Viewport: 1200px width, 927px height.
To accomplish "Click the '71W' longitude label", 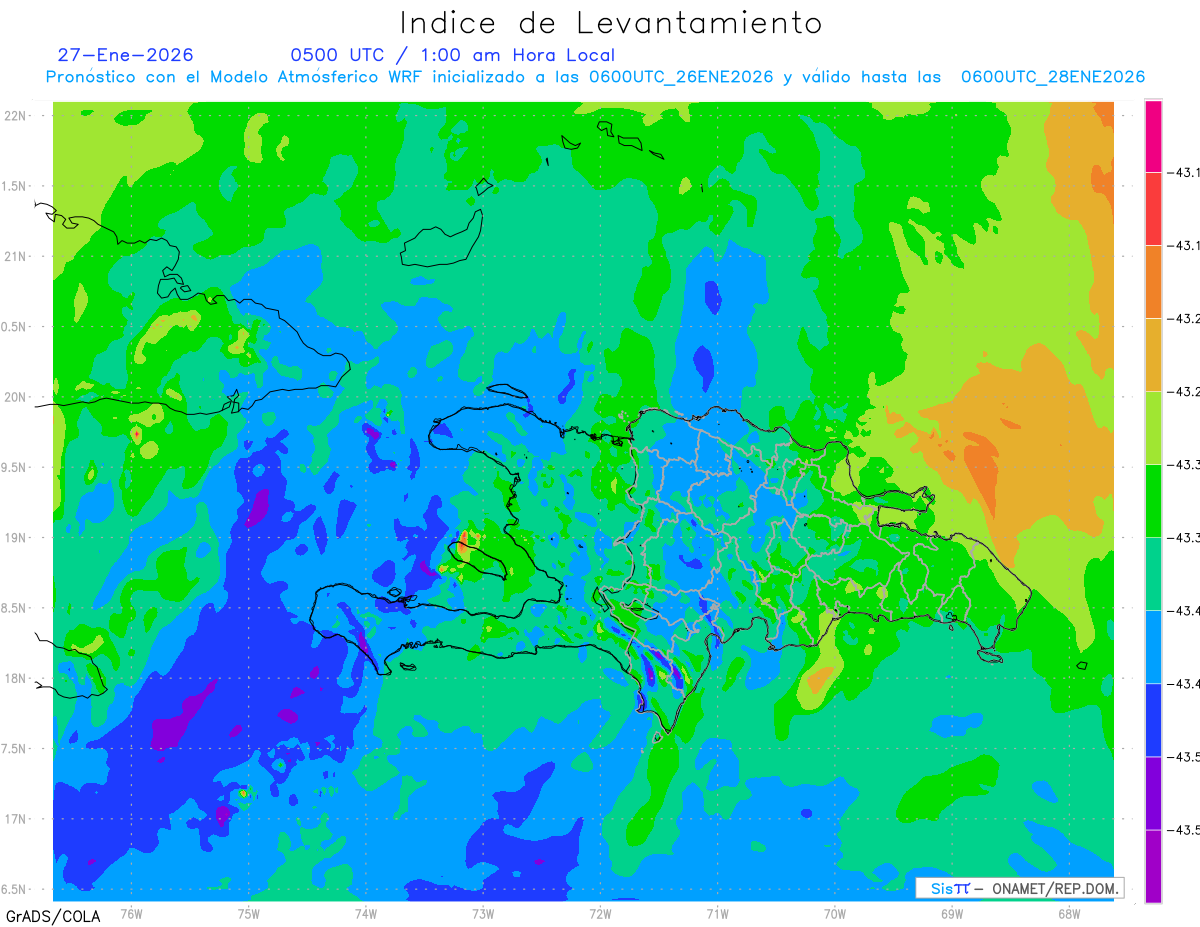I will coord(717,913).
